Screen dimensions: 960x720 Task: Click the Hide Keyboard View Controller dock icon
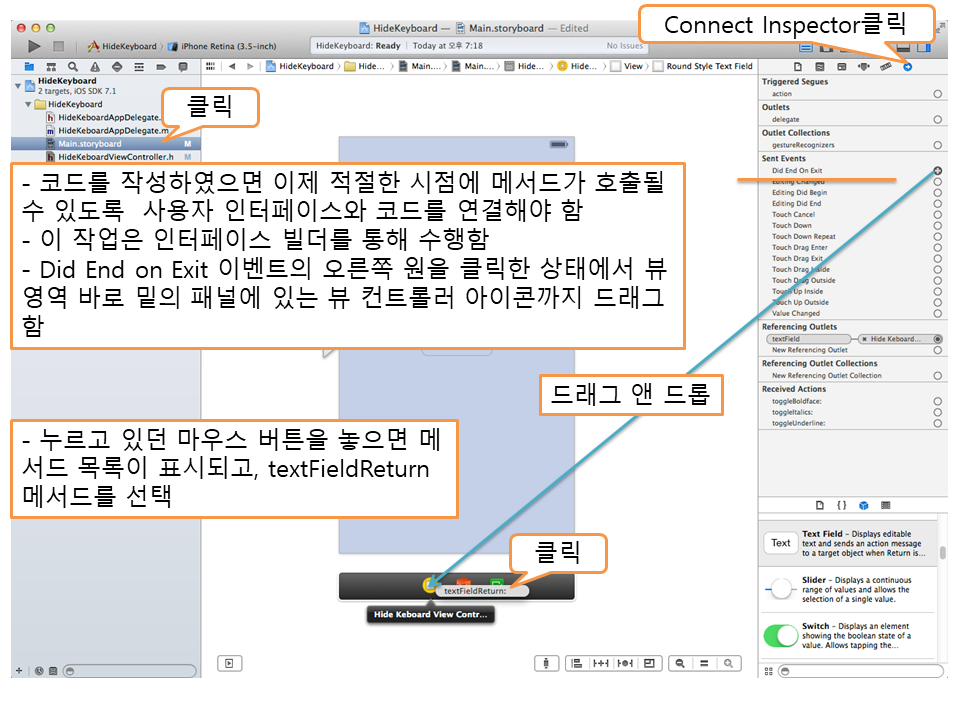click(429, 586)
